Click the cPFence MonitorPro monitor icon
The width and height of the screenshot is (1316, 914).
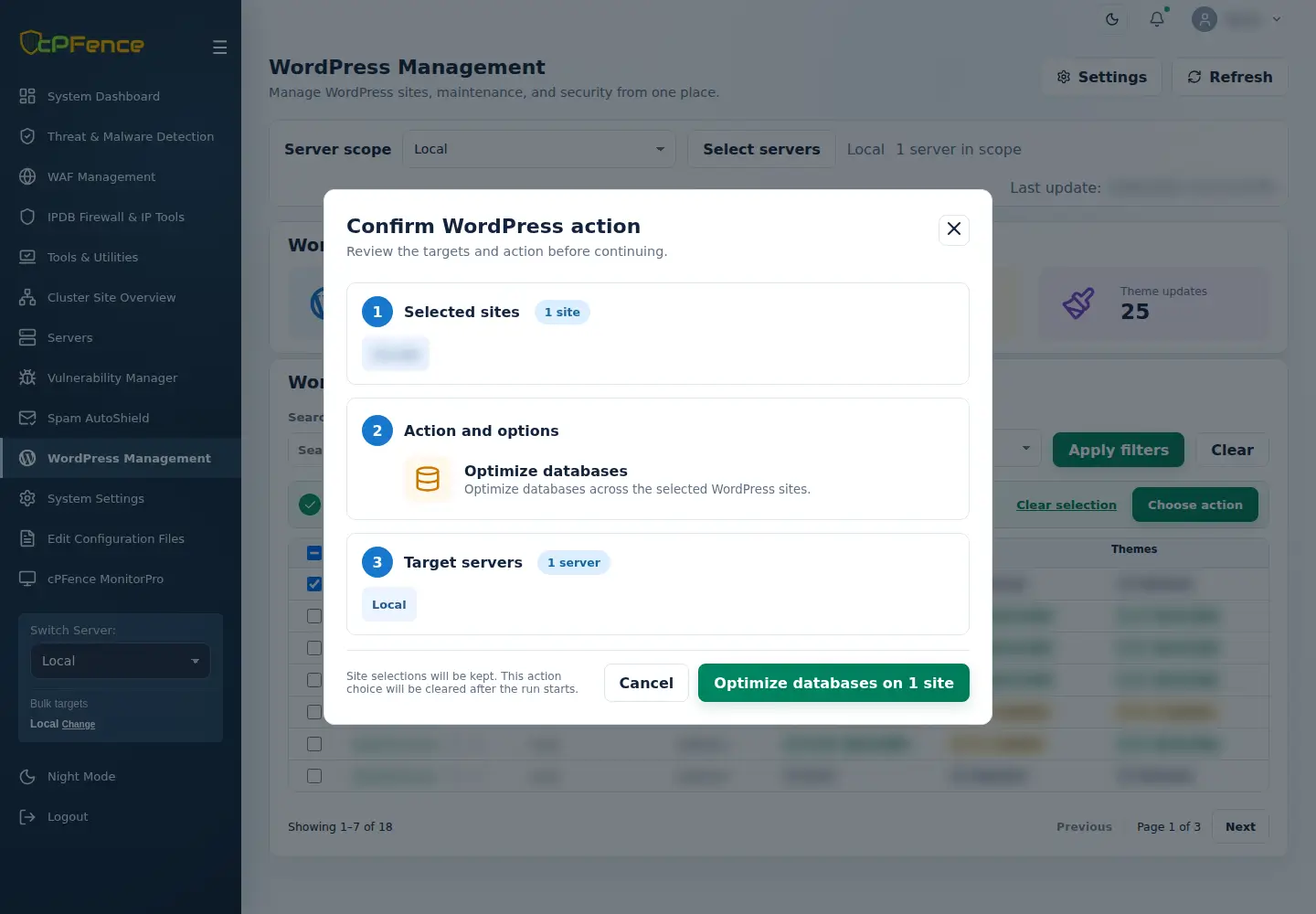[x=27, y=579]
